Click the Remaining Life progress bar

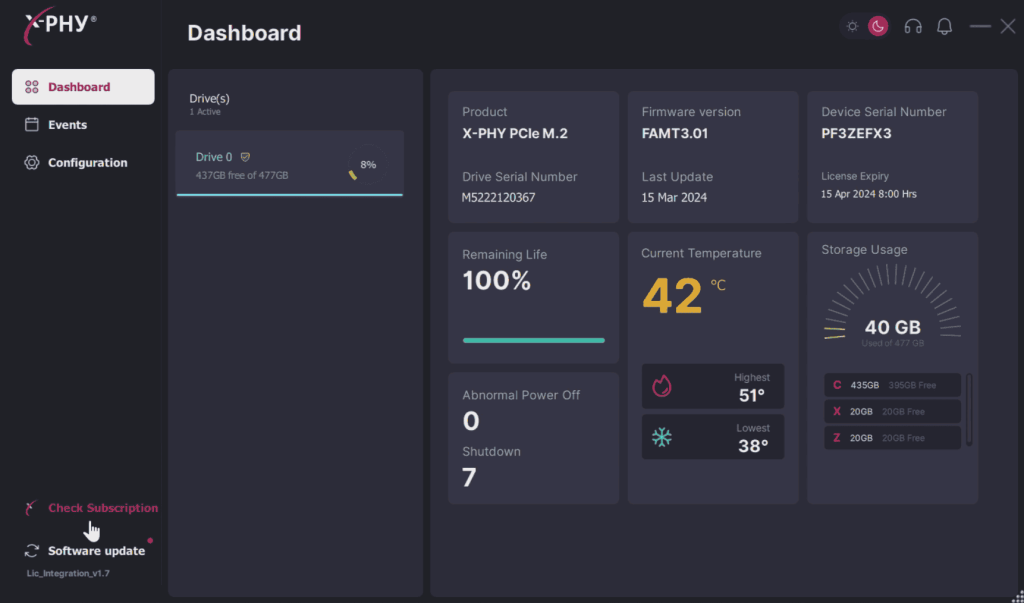pos(533,340)
